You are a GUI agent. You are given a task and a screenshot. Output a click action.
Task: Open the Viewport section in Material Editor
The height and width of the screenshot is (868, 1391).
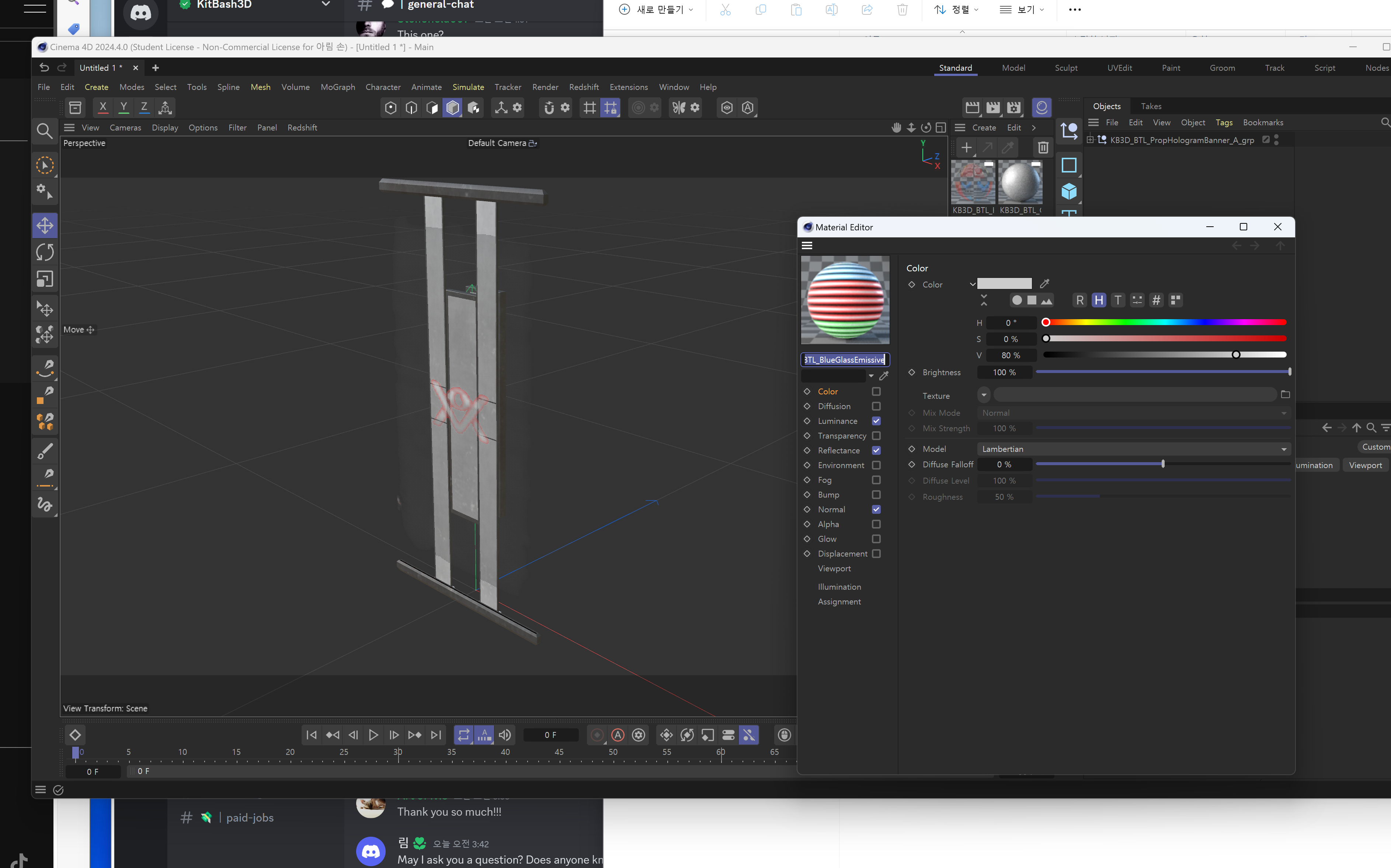pyautogui.click(x=834, y=568)
